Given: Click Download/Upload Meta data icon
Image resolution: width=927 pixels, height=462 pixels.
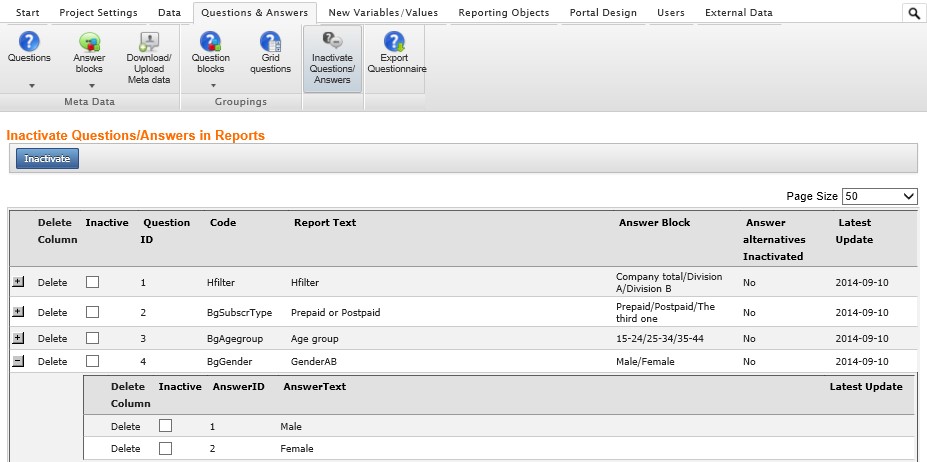Looking at the screenshot, I should (149, 41).
